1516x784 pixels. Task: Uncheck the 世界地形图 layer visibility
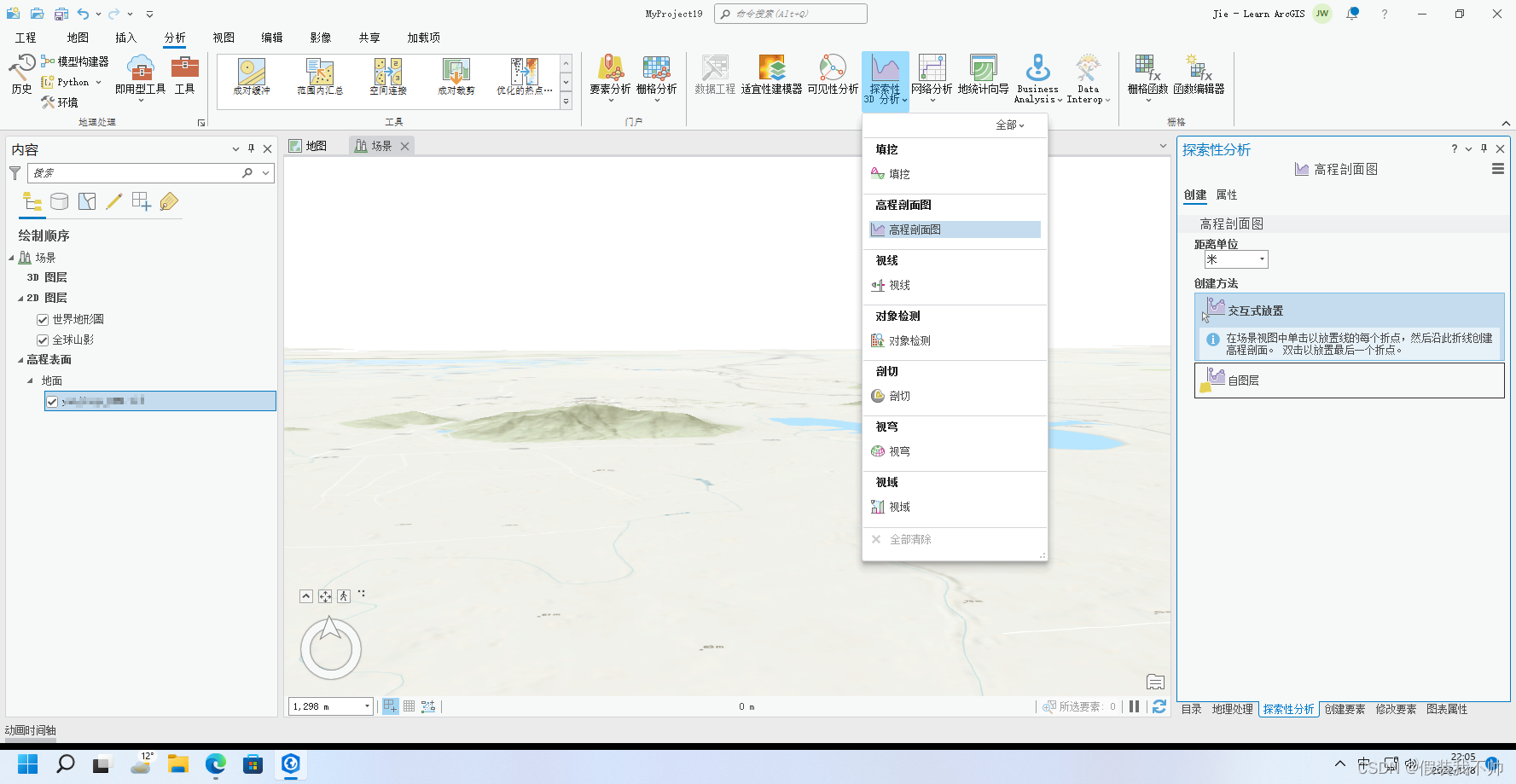pyautogui.click(x=42, y=318)
